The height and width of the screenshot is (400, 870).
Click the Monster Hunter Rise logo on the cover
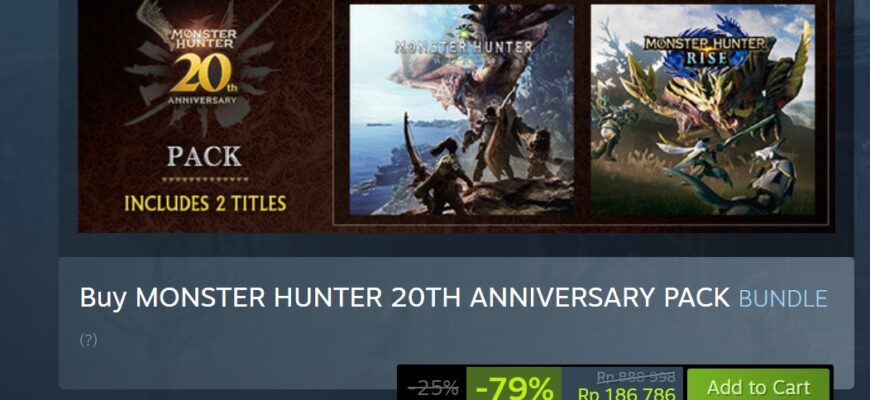[702, 49]
